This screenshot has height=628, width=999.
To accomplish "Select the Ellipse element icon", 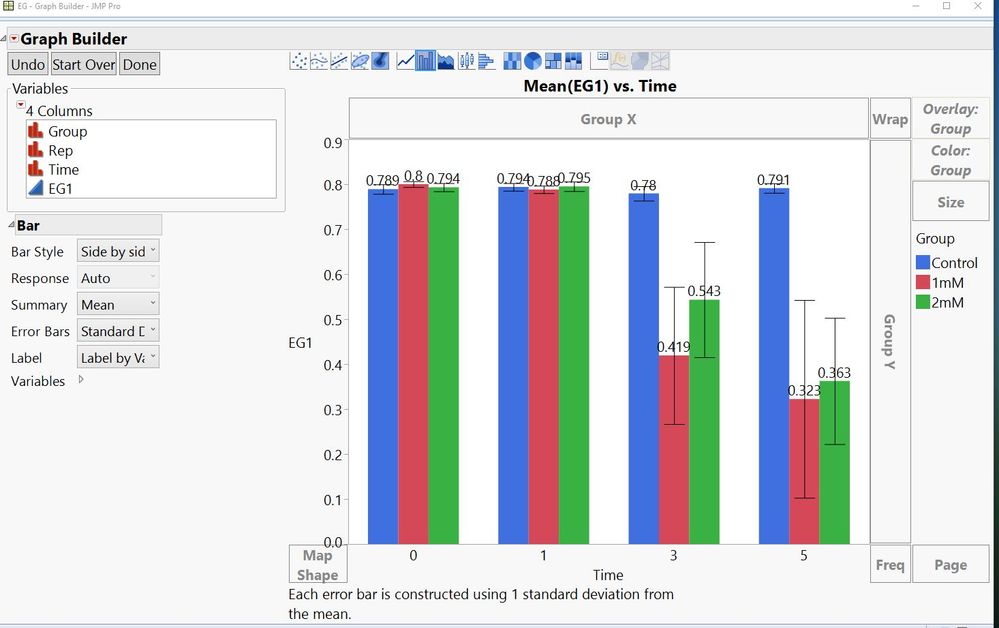I will tap(359, 61).
